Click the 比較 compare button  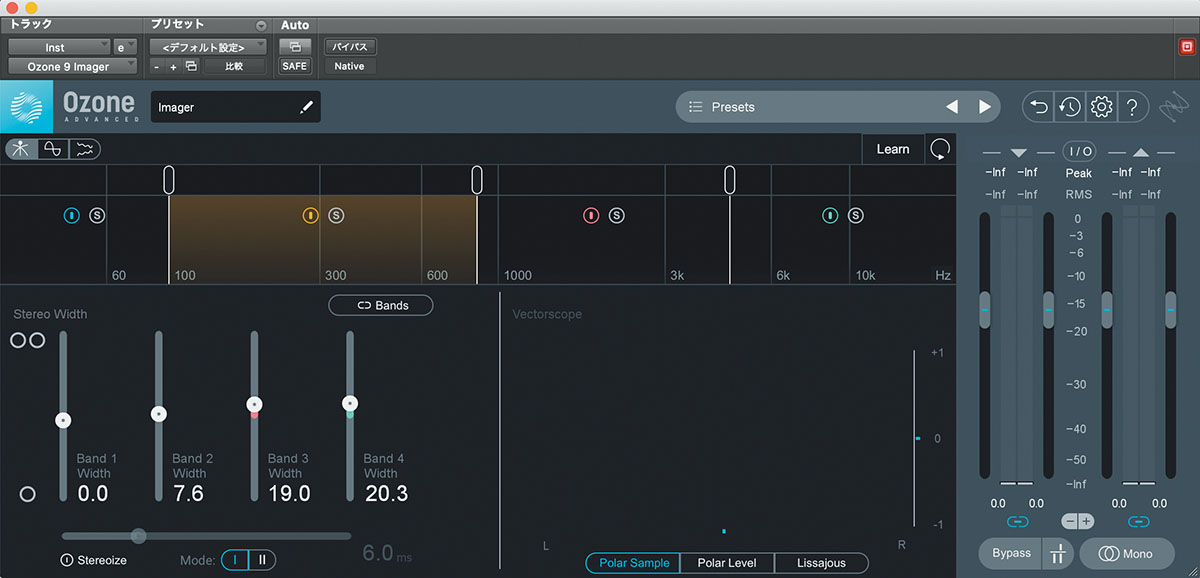click(x=235, y=66)
